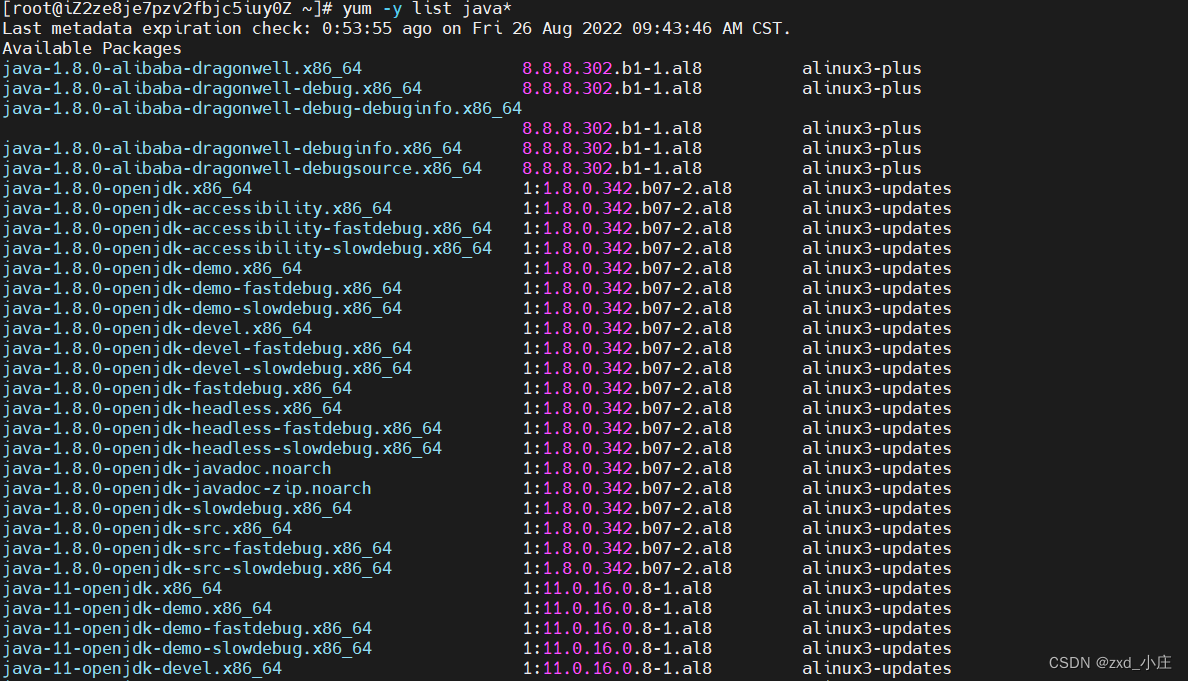Click version 1:11.0.16.0.8-1.al8 of java-11-openjdk.x86_64
Screen dimensions: 1188x681
tap(617, 589)
